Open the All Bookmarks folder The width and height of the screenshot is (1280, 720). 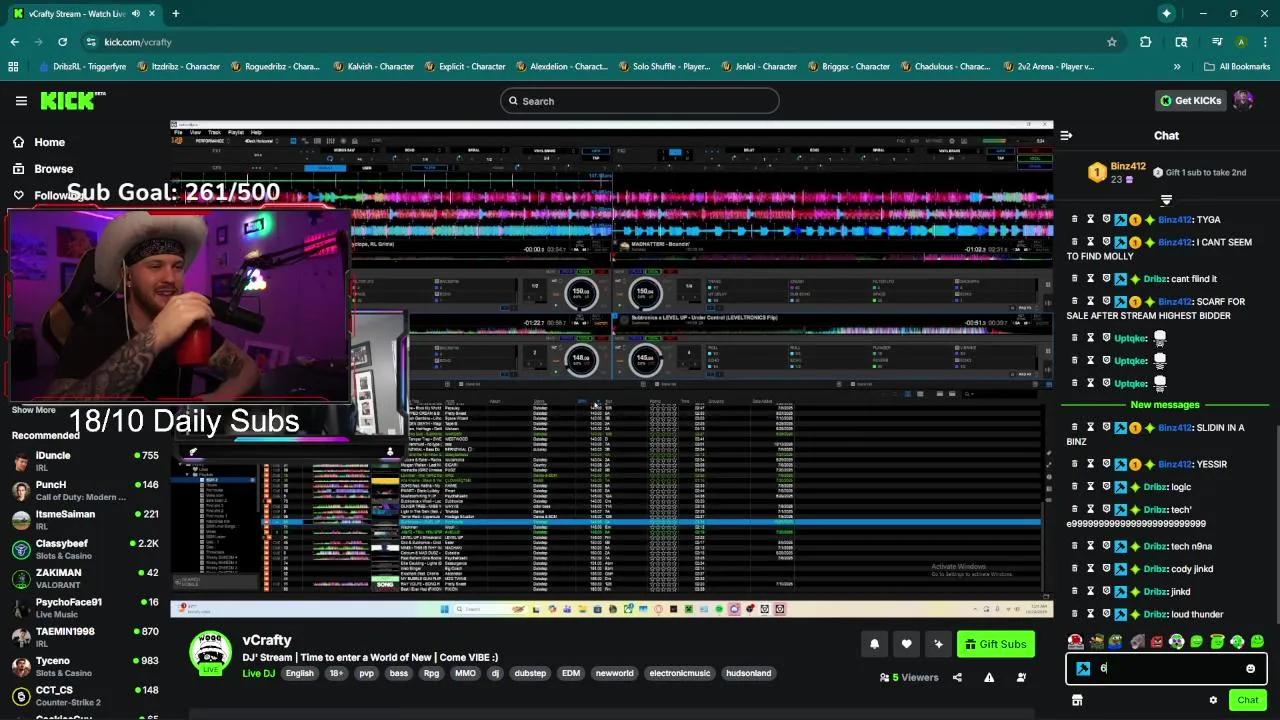pyautogui.click(x=1236, y=66)
